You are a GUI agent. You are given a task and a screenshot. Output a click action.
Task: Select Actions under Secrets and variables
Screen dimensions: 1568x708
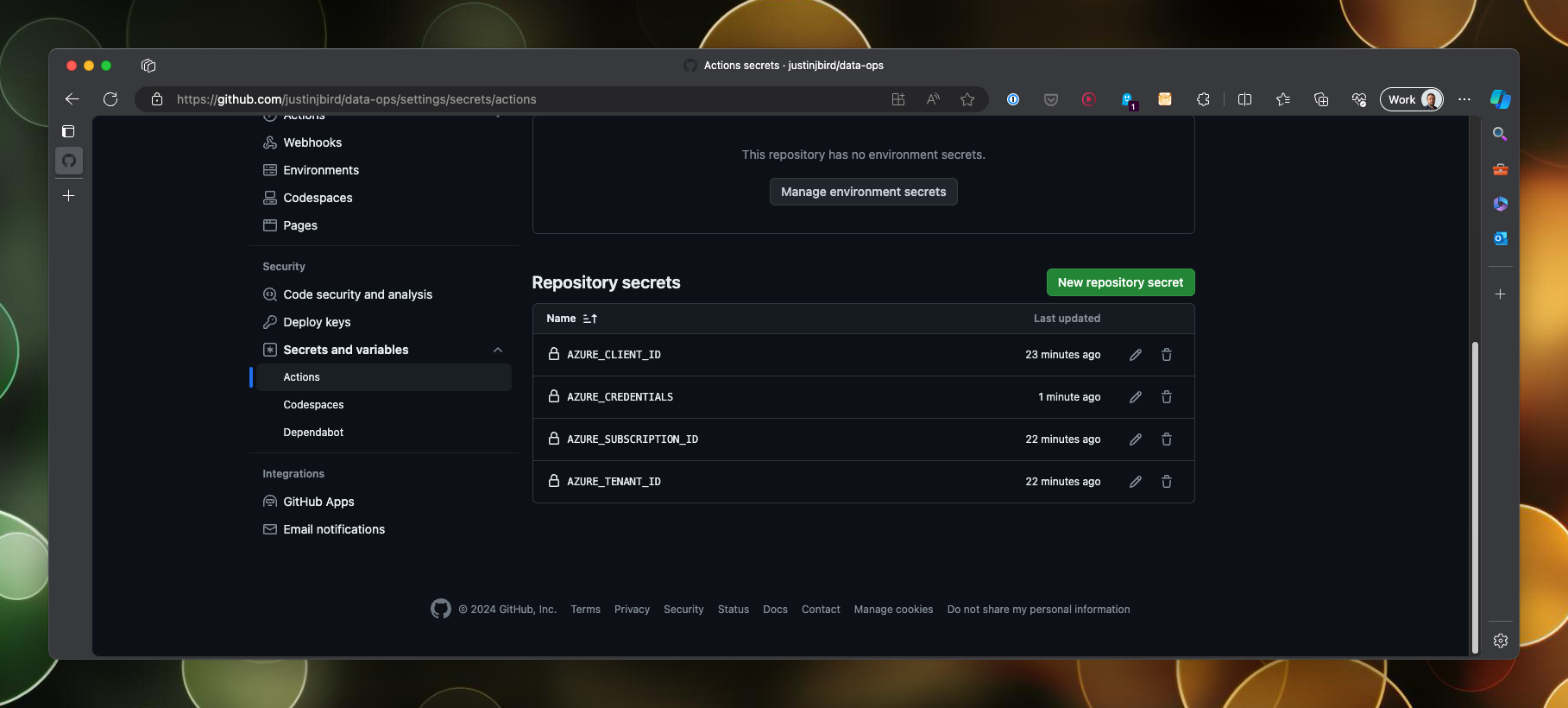(384, 377)
